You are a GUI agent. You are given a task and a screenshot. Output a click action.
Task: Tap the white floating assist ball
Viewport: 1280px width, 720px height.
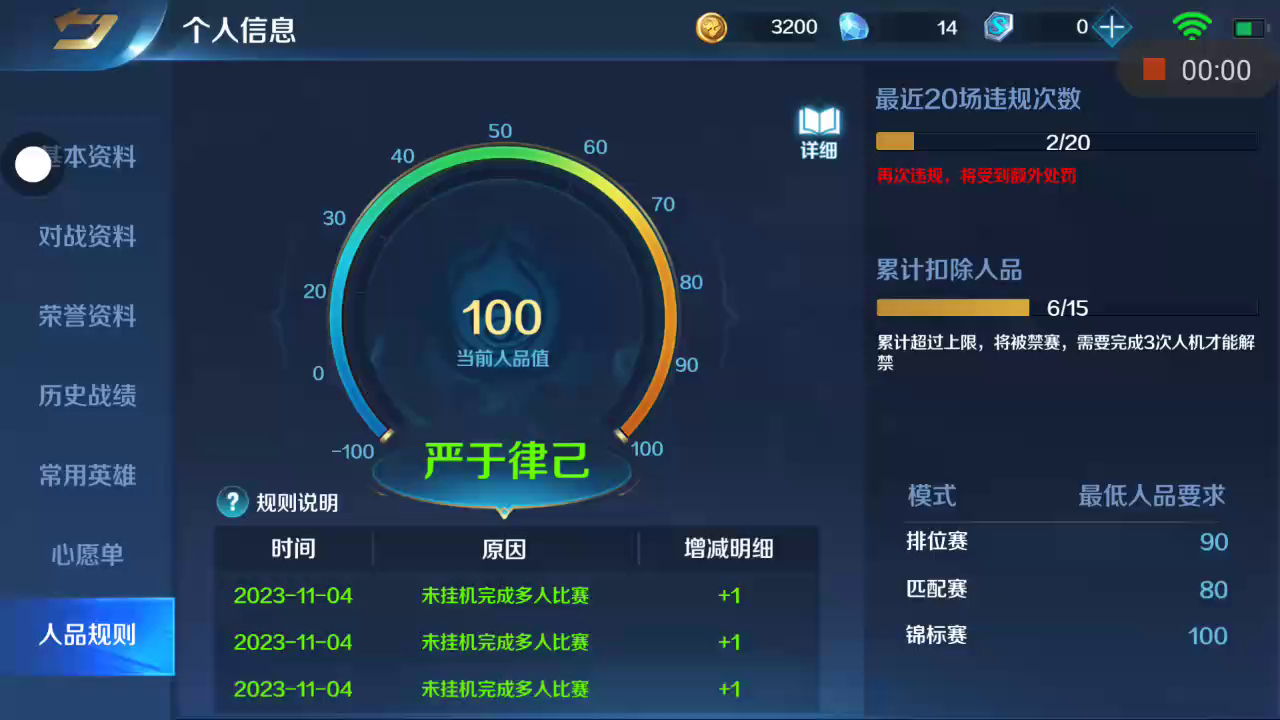point(33,164)
